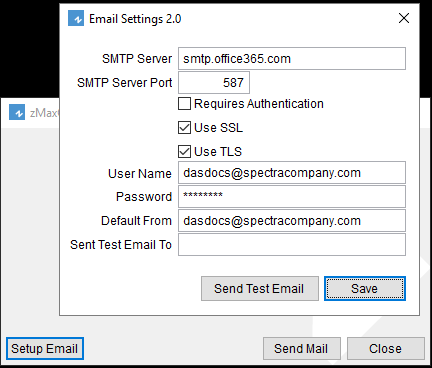432x368 pixels.
Task: Click the masked Password input box
Action: click(292, 197)
